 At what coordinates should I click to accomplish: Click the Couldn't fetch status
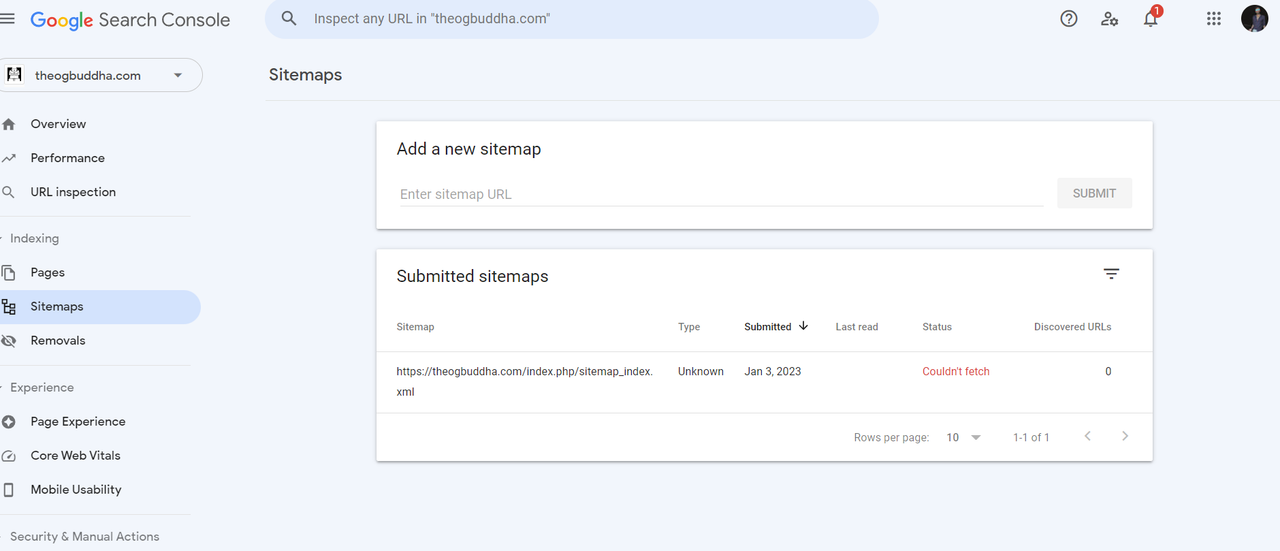pyautogui.click(x=956, y=372)
